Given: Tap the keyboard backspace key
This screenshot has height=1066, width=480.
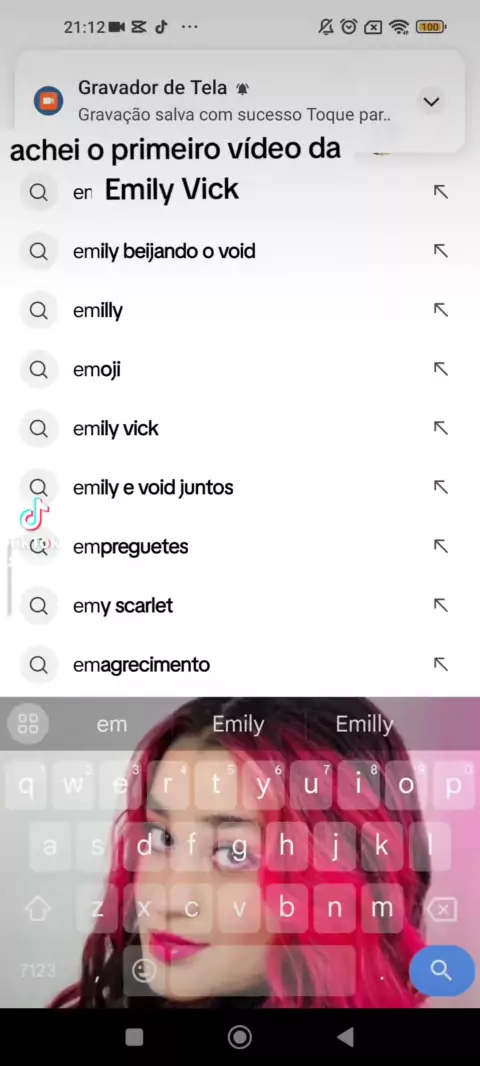Looking at the screenshot, I should [x=442, y=909].
